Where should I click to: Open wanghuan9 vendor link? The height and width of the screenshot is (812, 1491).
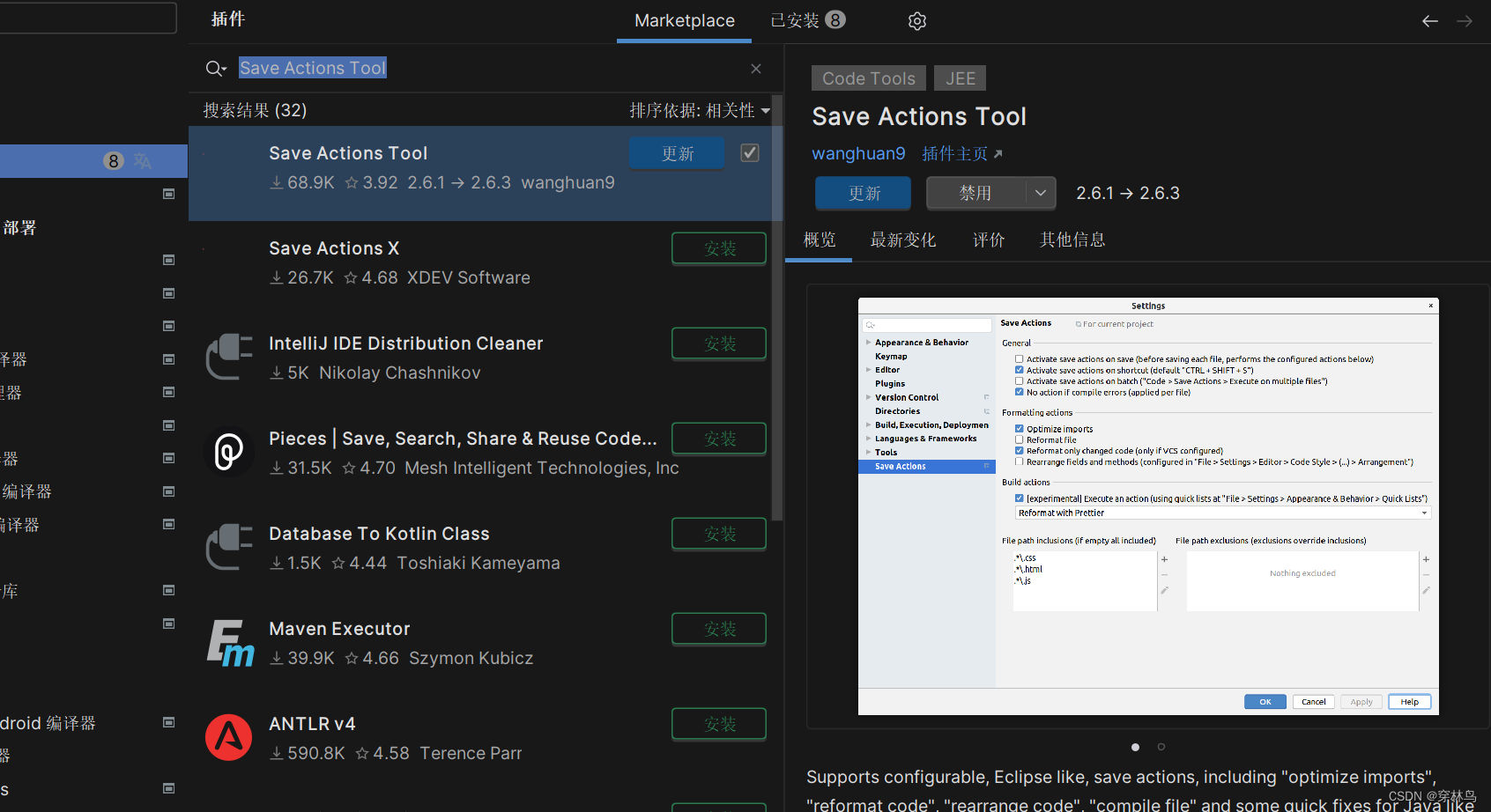[x=858, y=154]
